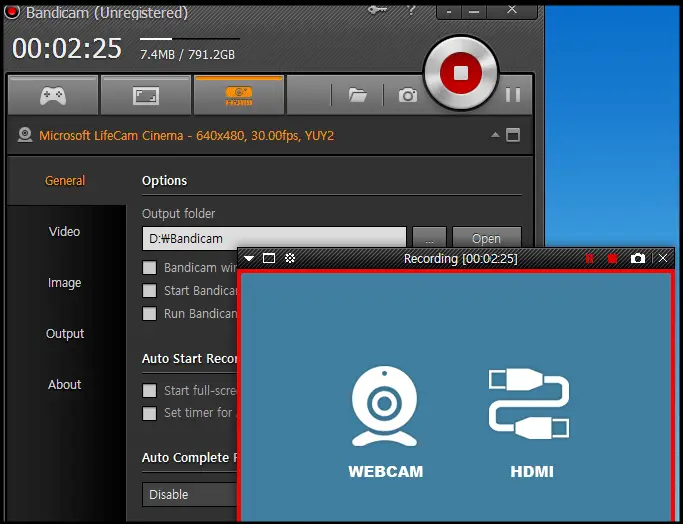Open help via the question mark icon

[x=411, y=9]
